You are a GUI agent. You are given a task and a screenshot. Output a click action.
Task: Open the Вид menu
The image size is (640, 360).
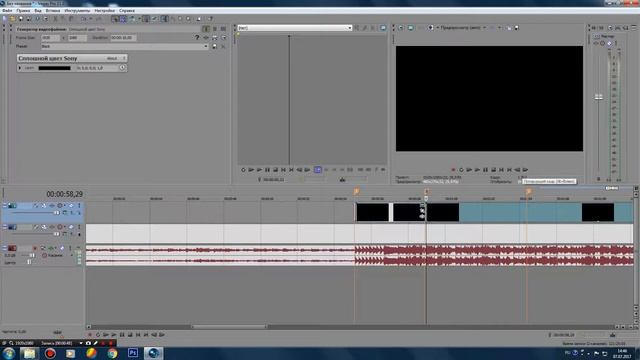click(x=38, y=11)
